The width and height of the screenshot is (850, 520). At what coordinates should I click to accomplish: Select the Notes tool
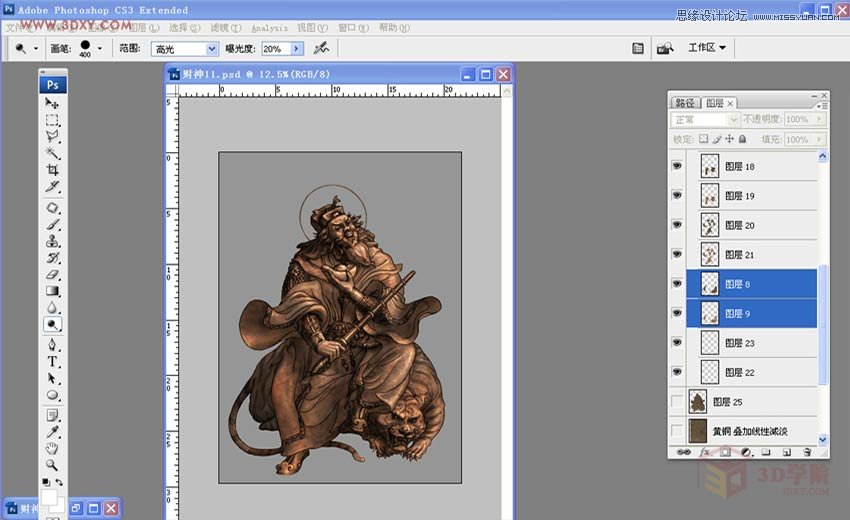52,415
